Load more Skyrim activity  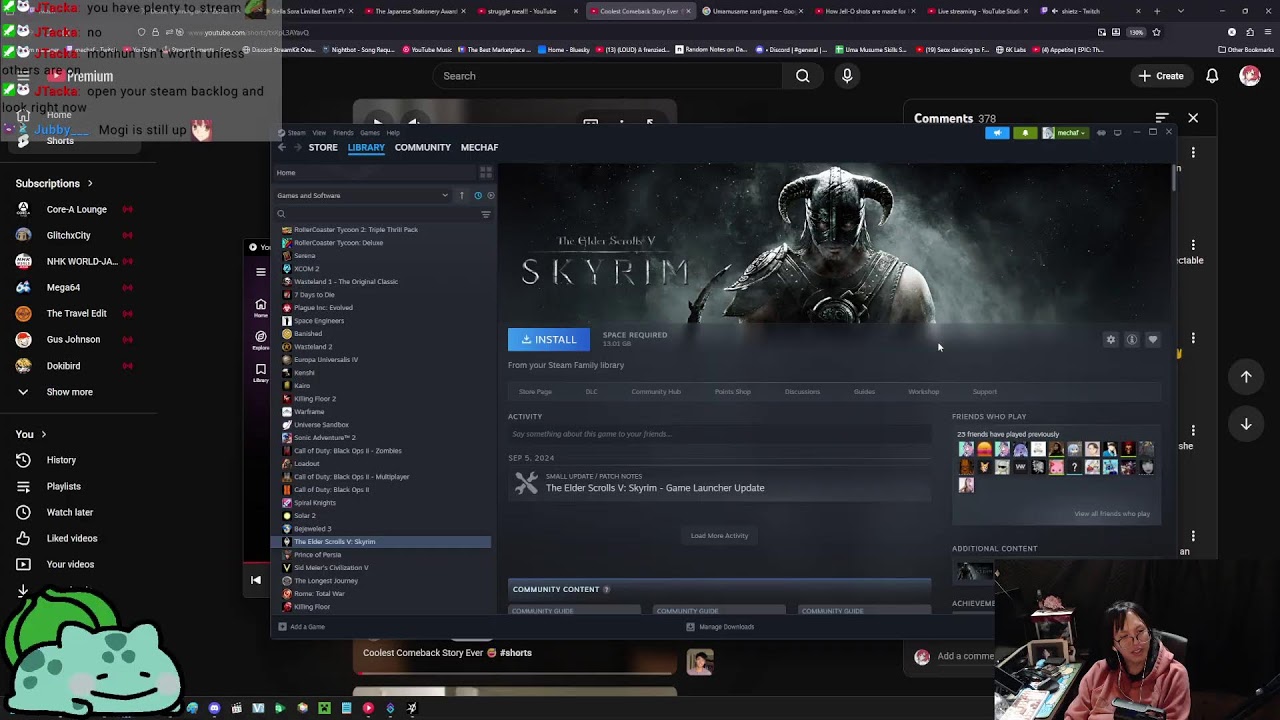point(719,536)
